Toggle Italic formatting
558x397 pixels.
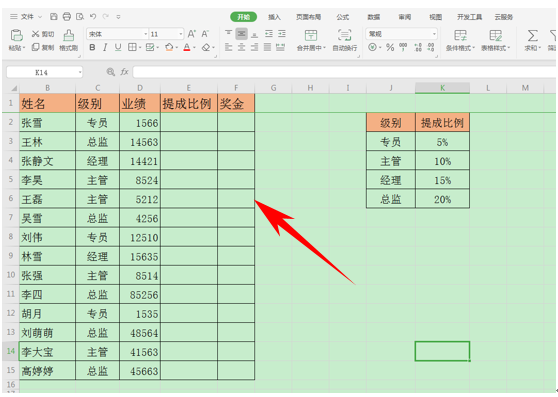tap(105, 47)
